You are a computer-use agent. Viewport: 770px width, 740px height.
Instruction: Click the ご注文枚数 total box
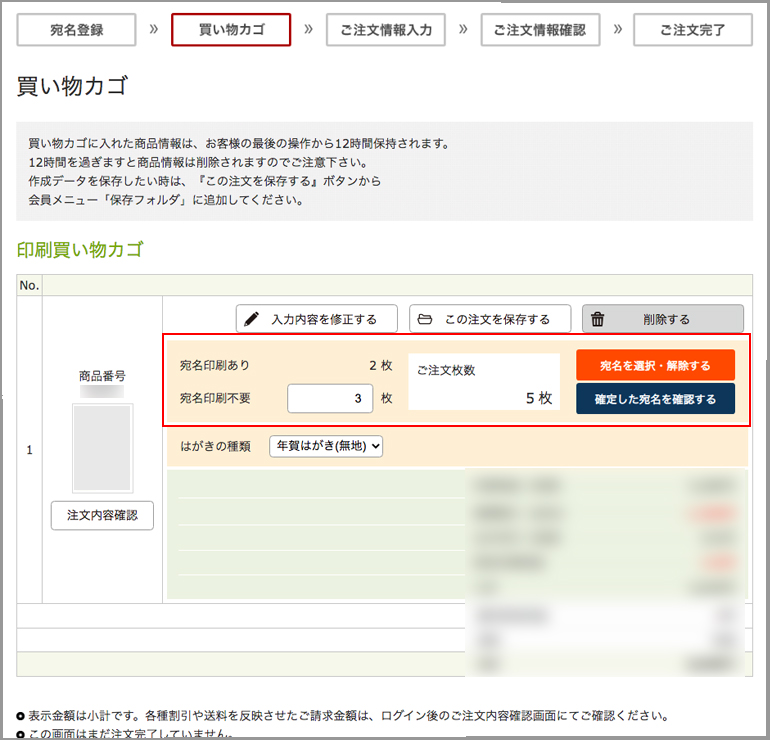(x=484, y=383)
